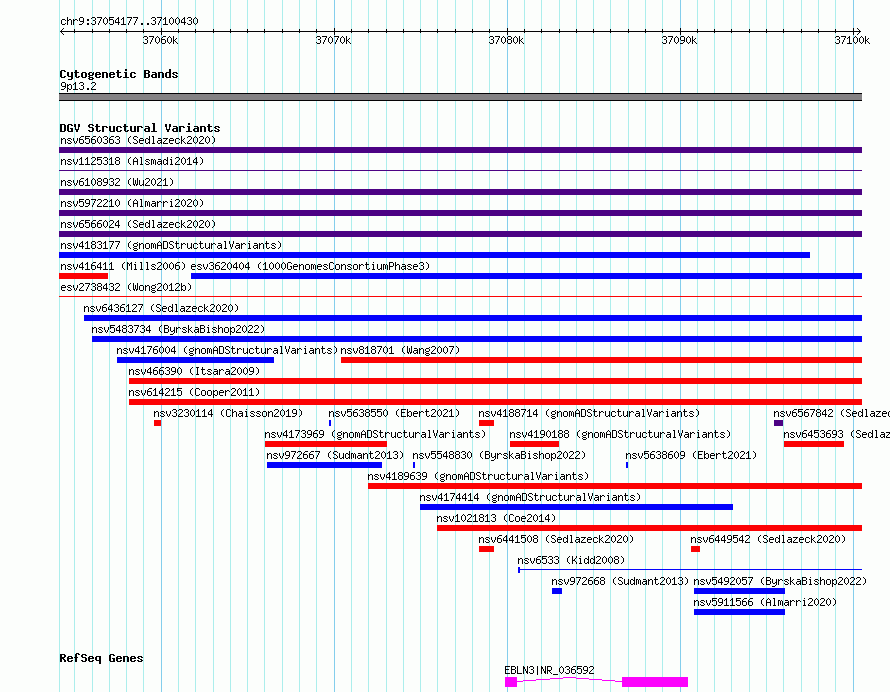The height and width of the screenshot is (692, 890).
Task: Click the tiny blue nsv5638550 (Ebert2021) marker
Action: click(330, 423)
